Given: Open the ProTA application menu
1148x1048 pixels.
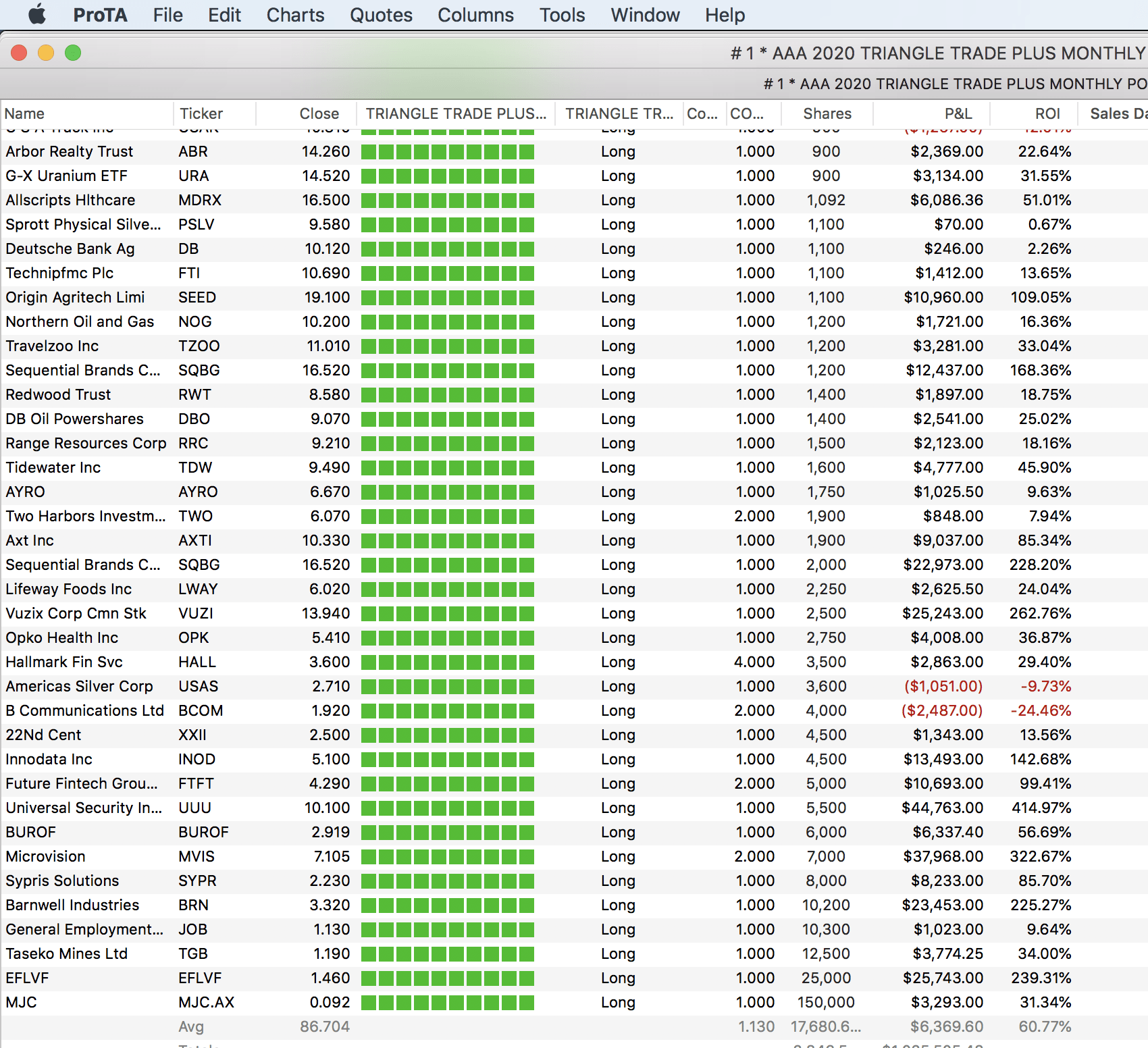Looking at the screenshot, I should coord(100,15).
